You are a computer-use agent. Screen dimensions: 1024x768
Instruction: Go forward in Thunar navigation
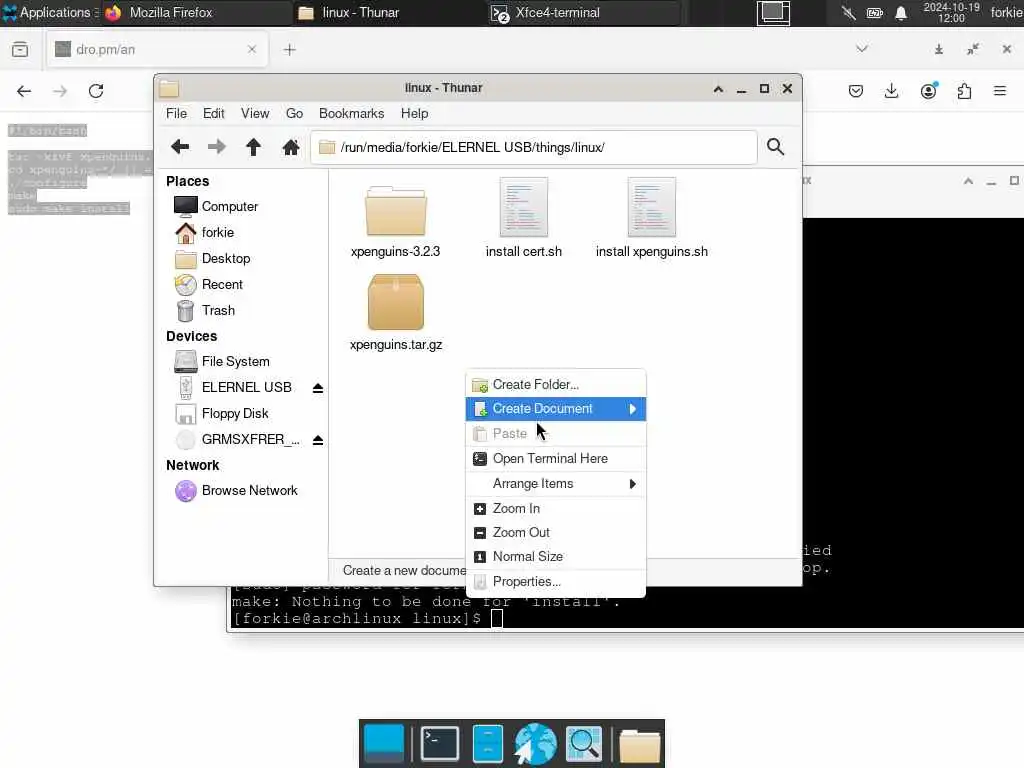(x=217, y=147)
